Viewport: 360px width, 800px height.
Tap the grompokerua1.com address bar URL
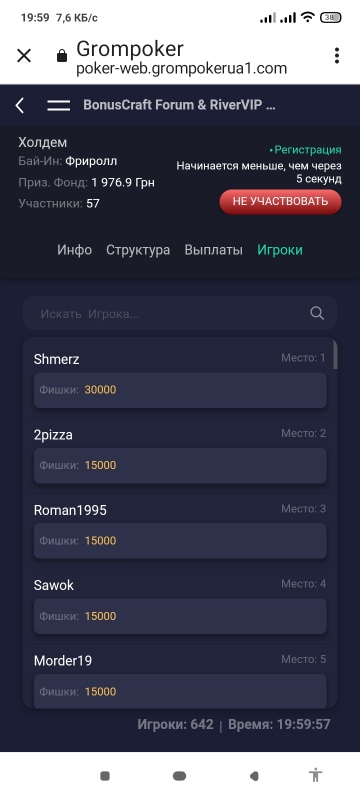182,68
